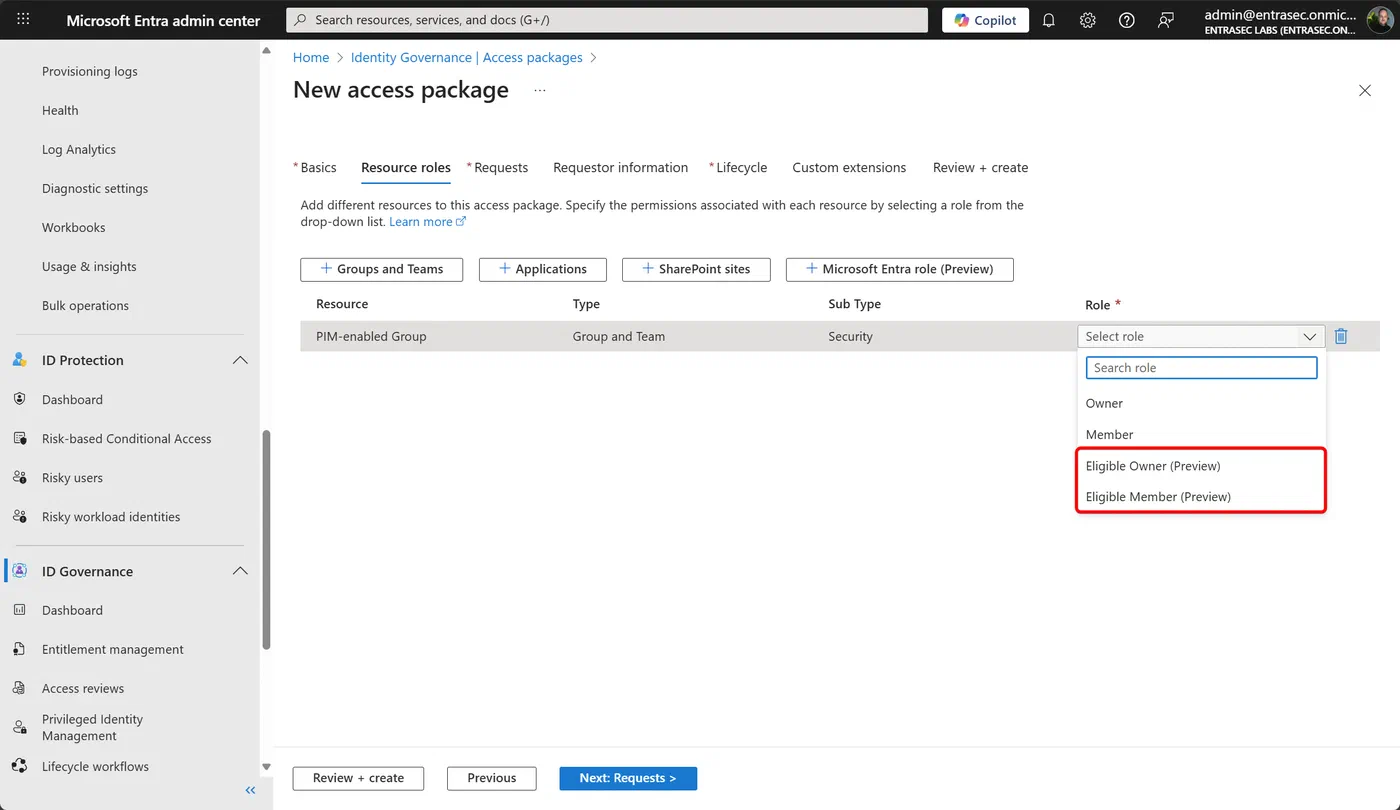Click the Lifecycle workflows icon
The height and width of the screenshot is (810, 1400).
click(20, 766)
